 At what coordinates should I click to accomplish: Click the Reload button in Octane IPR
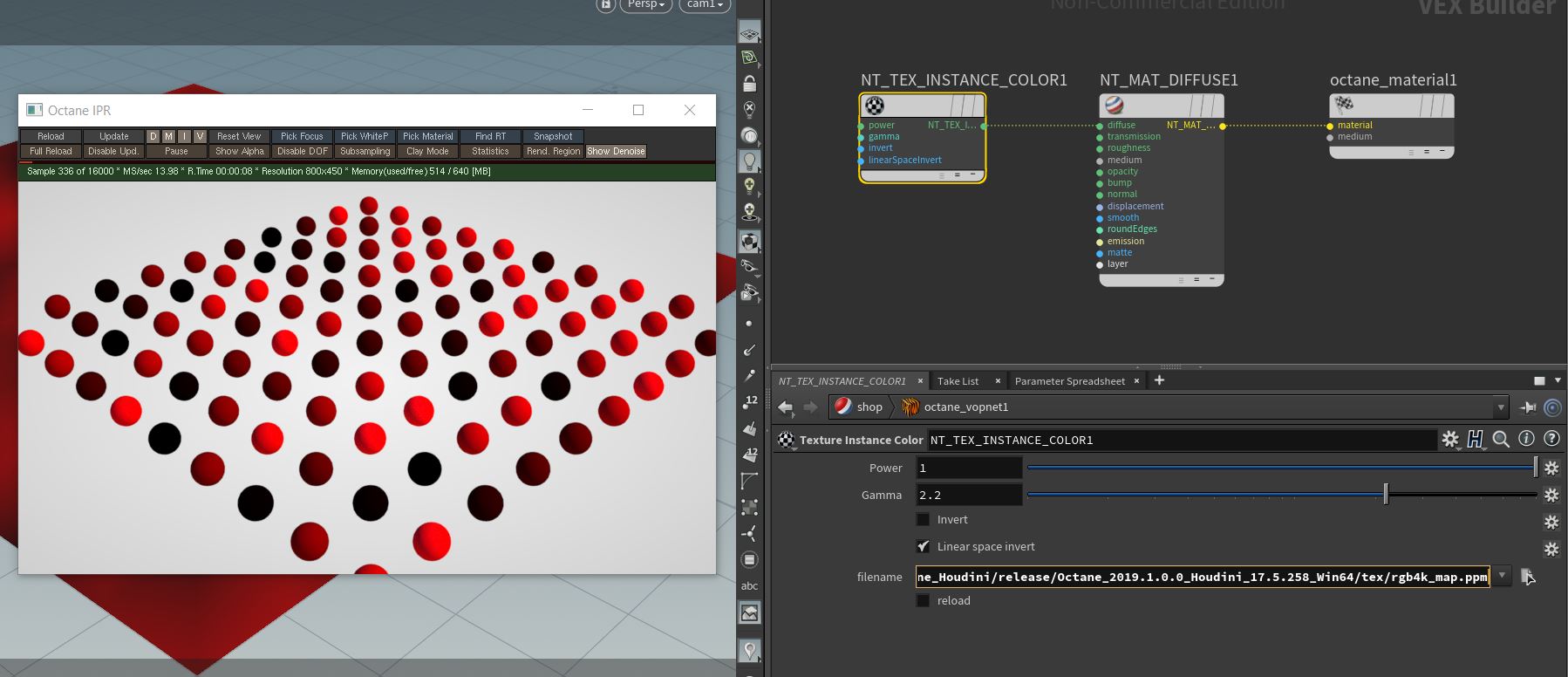(x=51, y=136)
